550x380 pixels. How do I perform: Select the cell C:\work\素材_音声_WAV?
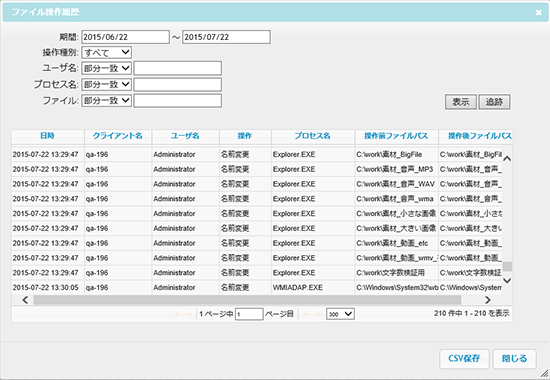(396, 184)
